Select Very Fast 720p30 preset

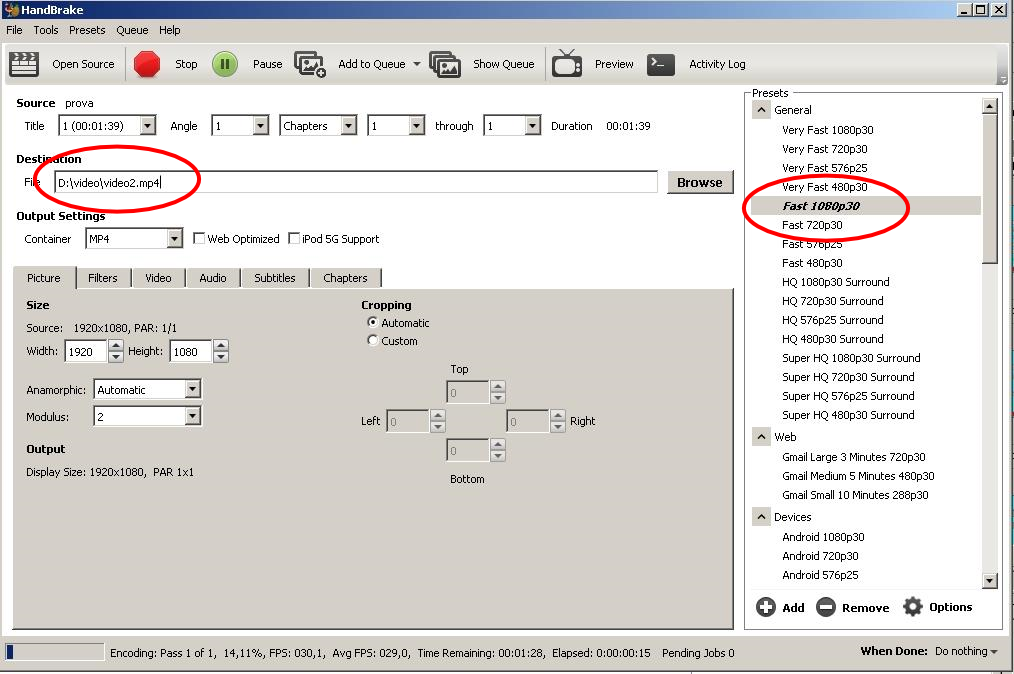tap(825, 149)
